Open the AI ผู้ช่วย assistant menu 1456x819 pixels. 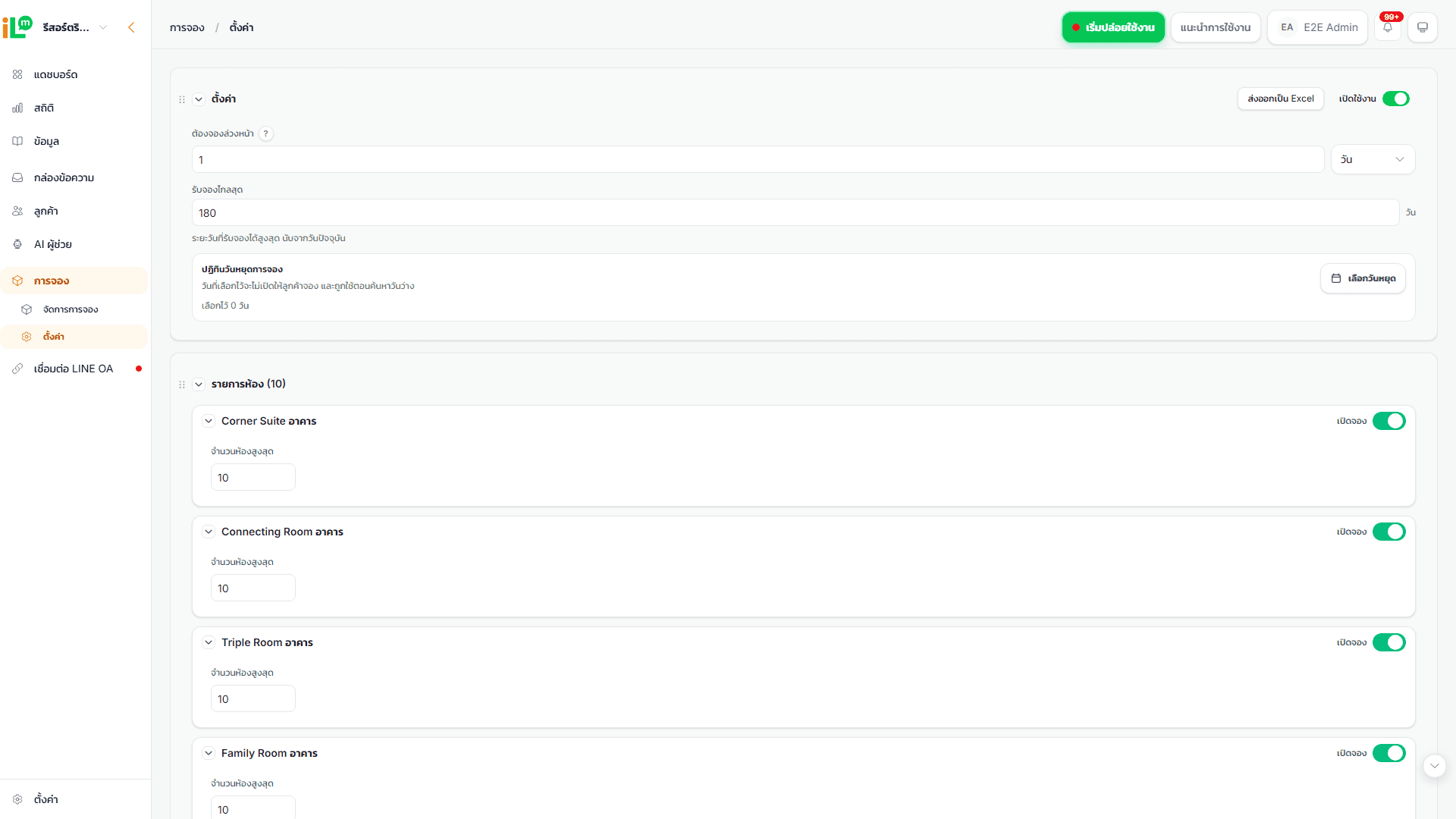[74, 244]
